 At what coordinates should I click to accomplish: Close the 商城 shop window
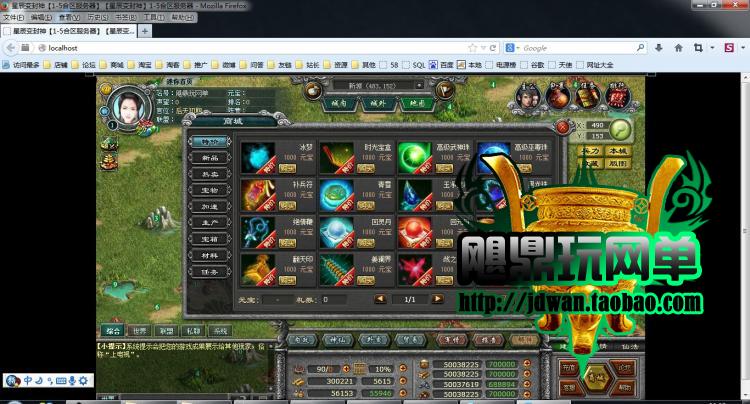(563, 127)
